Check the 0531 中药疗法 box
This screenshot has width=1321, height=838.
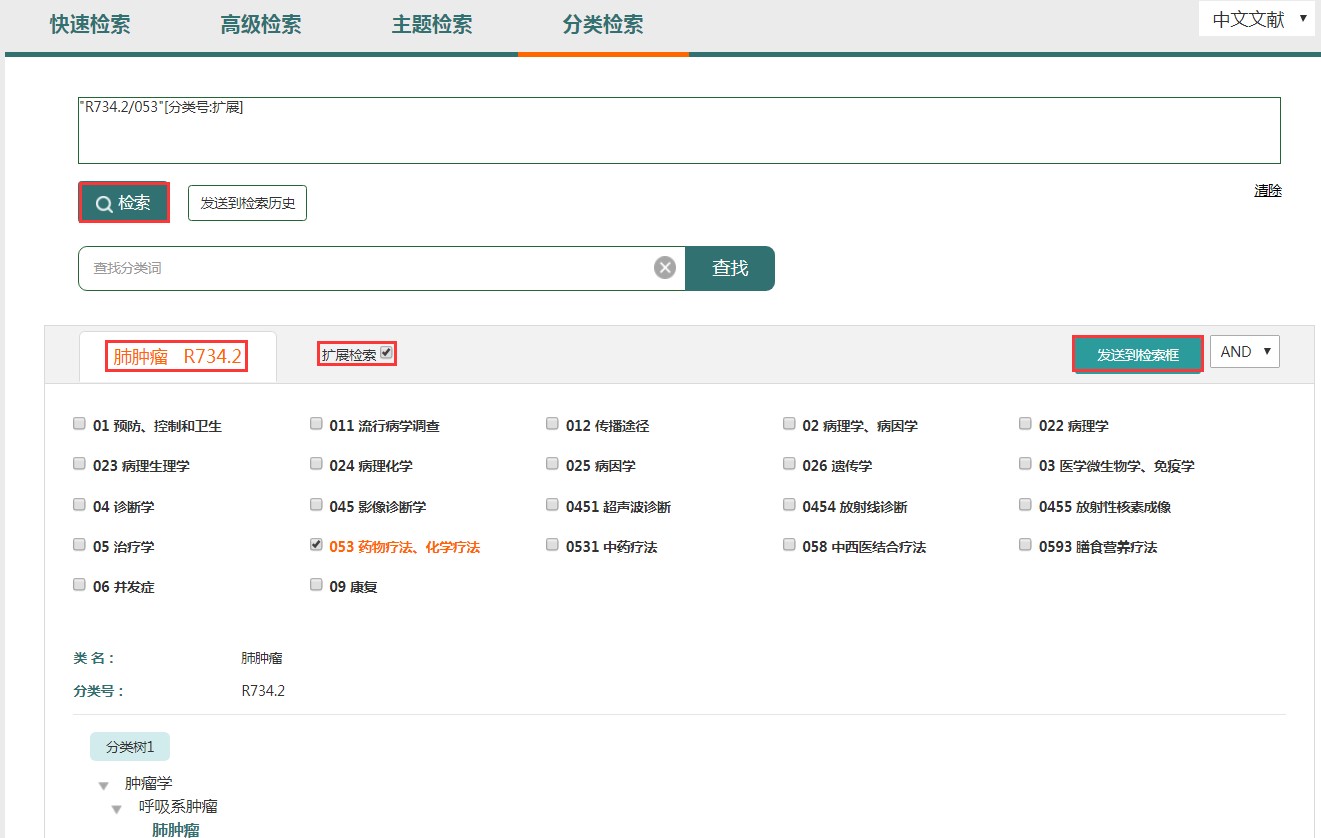coord(553,545)
